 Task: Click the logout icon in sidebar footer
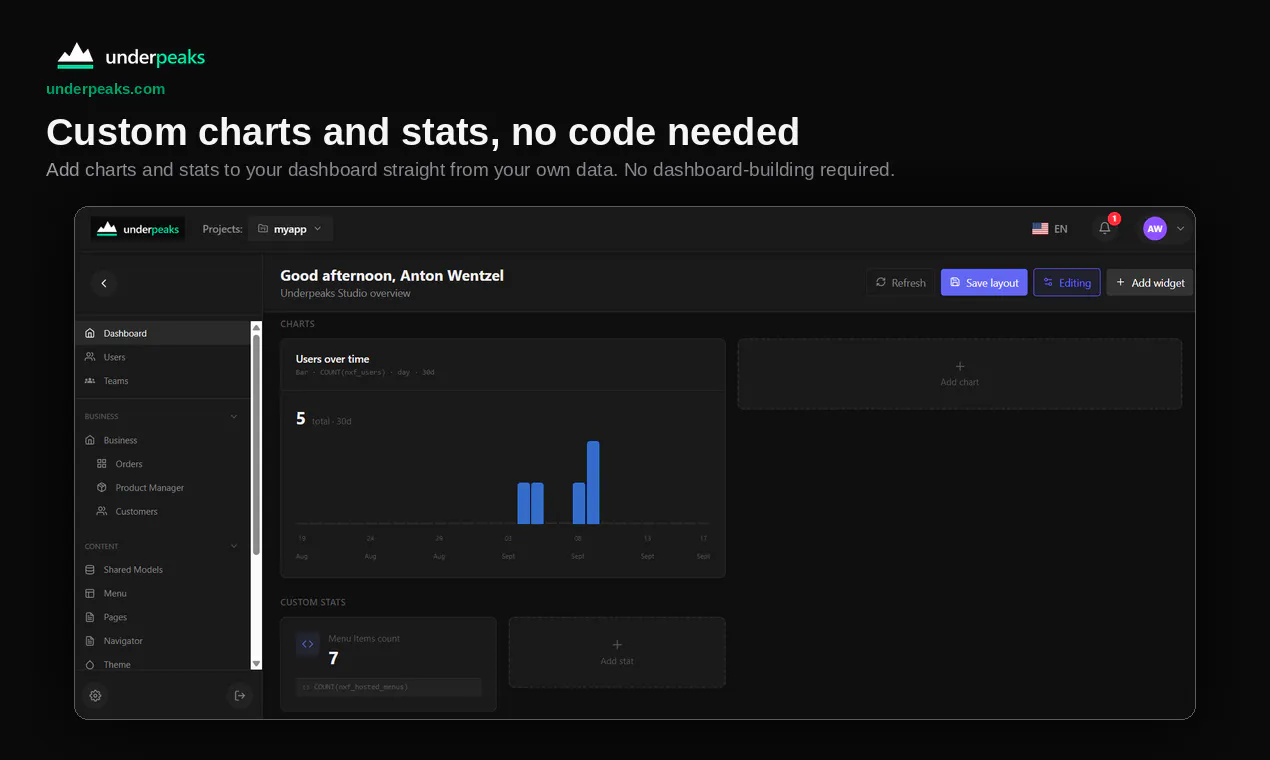point(240,696)
